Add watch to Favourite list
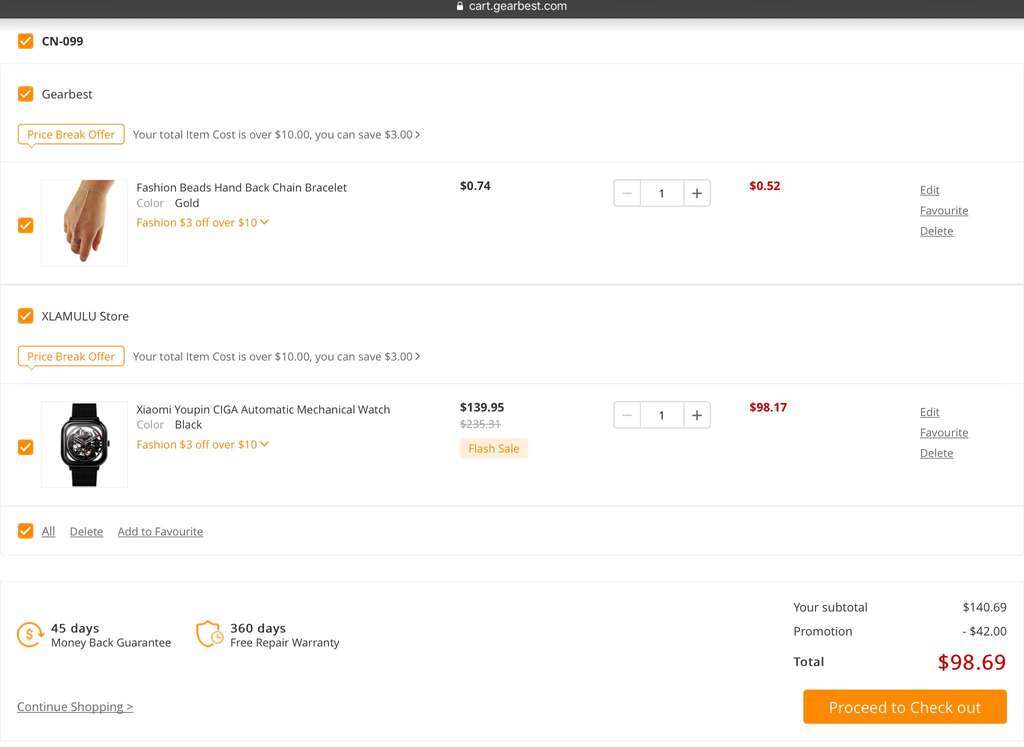This screenshot has height=747, width=1024. tap(943, 433)
